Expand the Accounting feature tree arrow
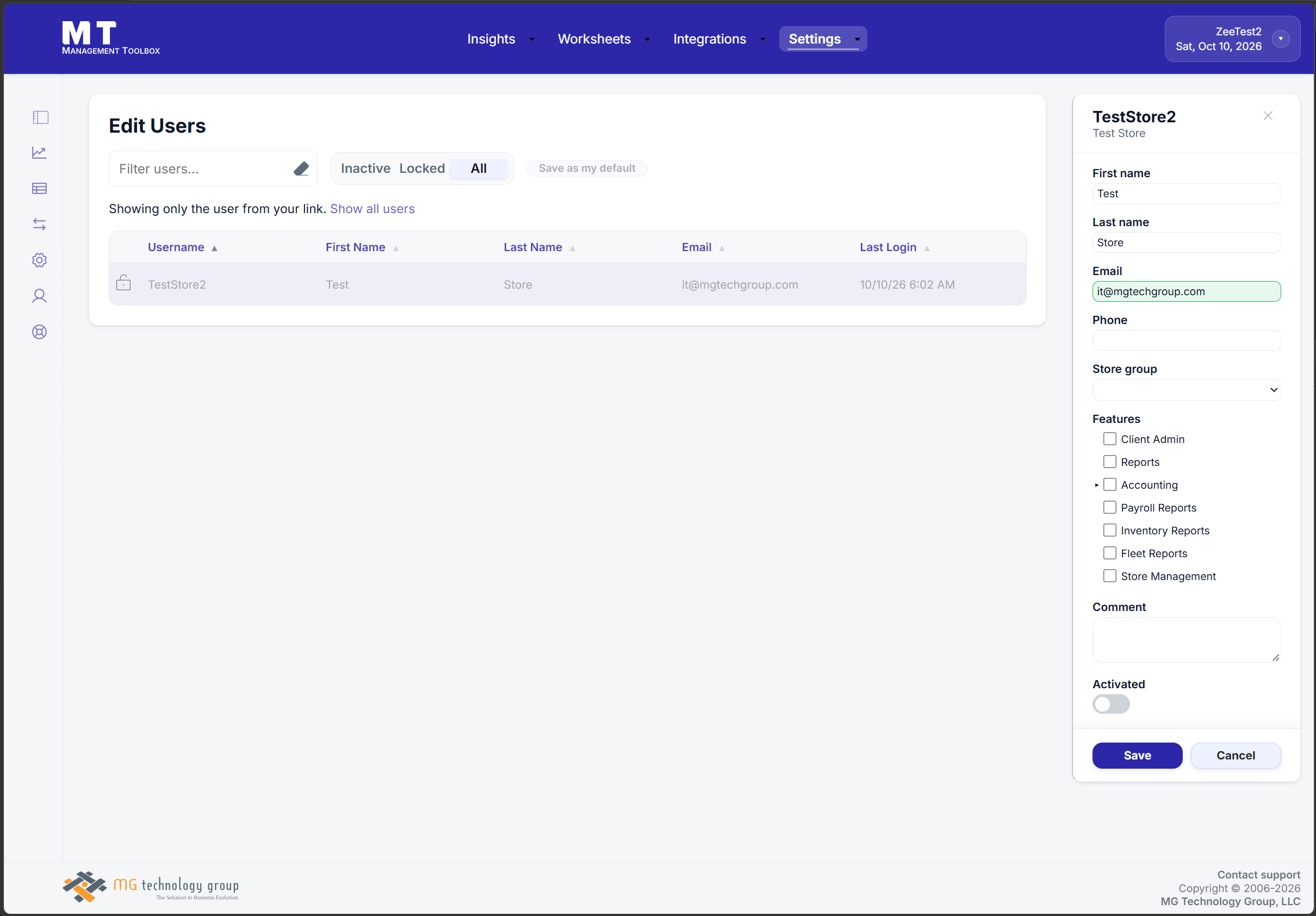 pos(1096,485)
